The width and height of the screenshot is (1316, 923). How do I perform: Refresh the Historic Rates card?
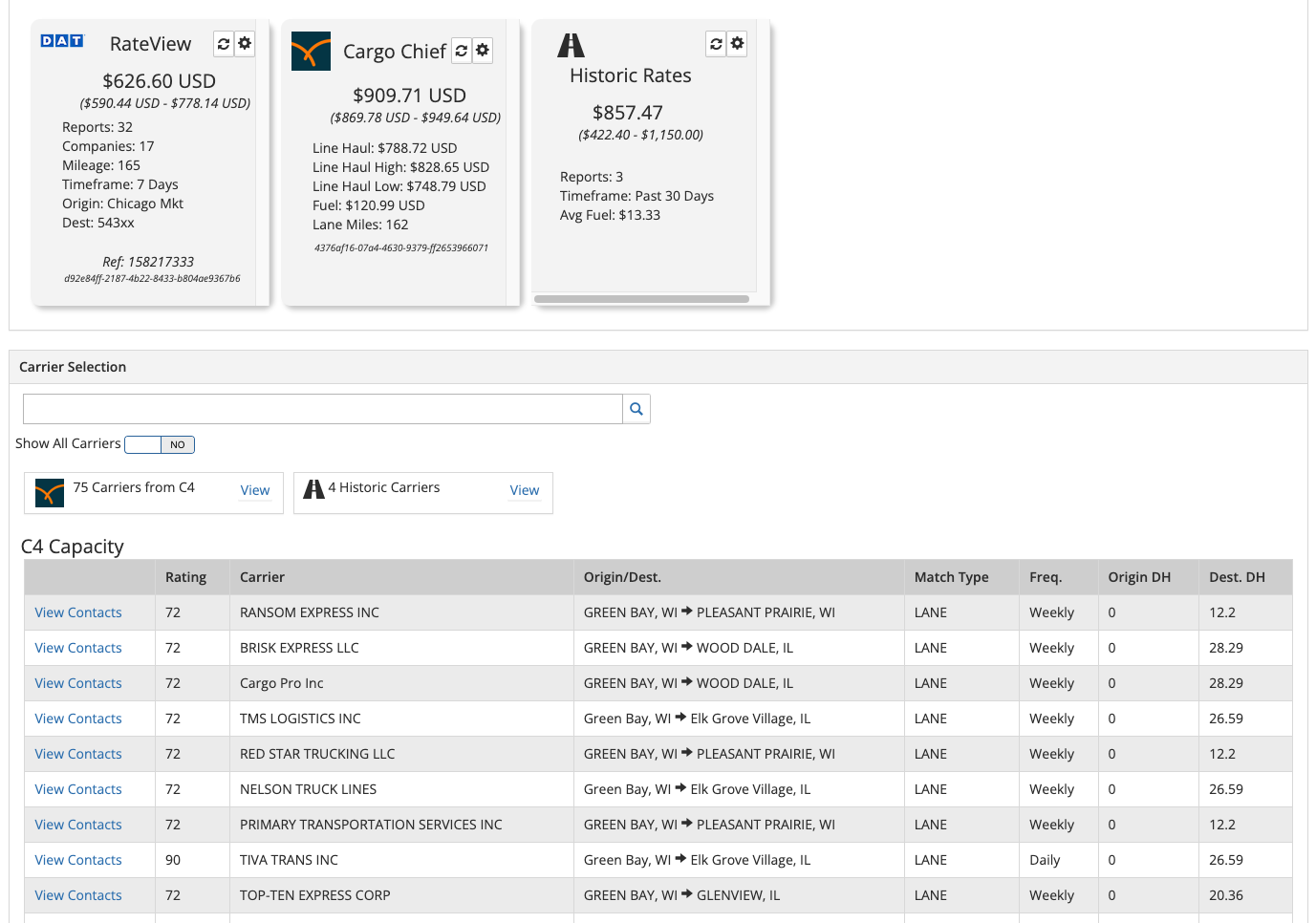point(716,44)
